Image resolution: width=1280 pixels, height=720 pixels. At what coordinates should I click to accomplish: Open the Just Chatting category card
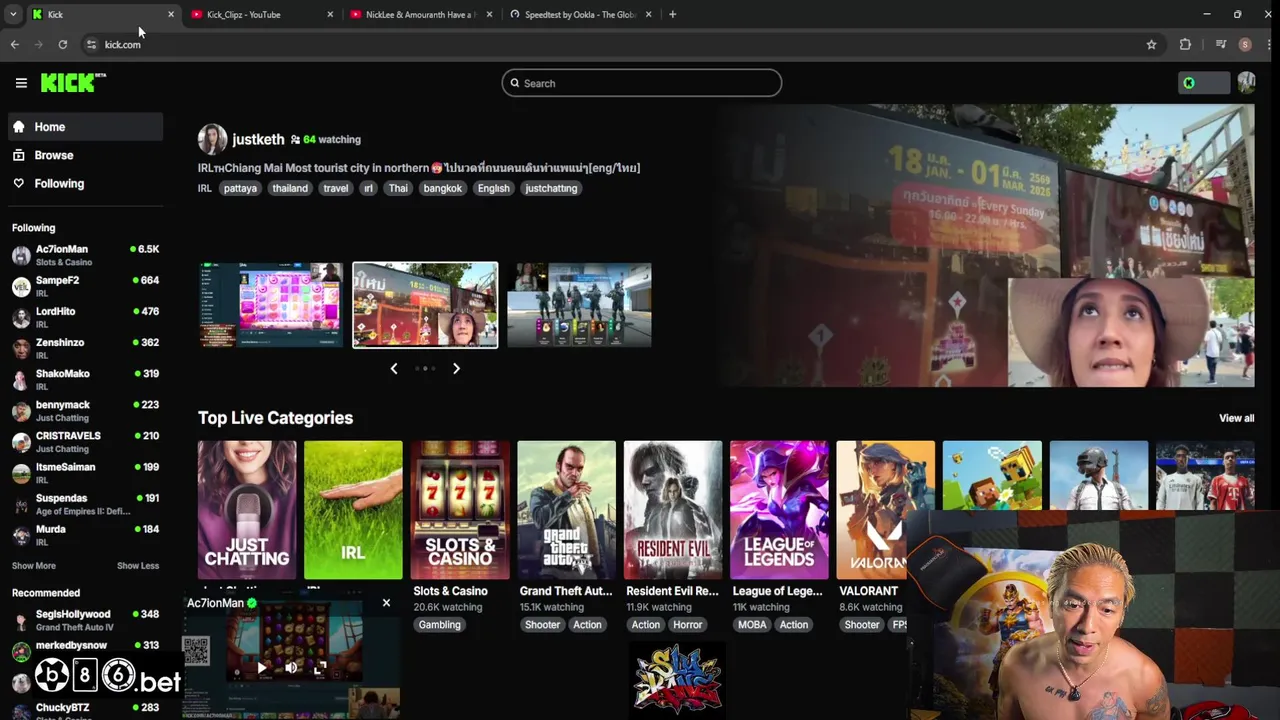coord(247,510)
